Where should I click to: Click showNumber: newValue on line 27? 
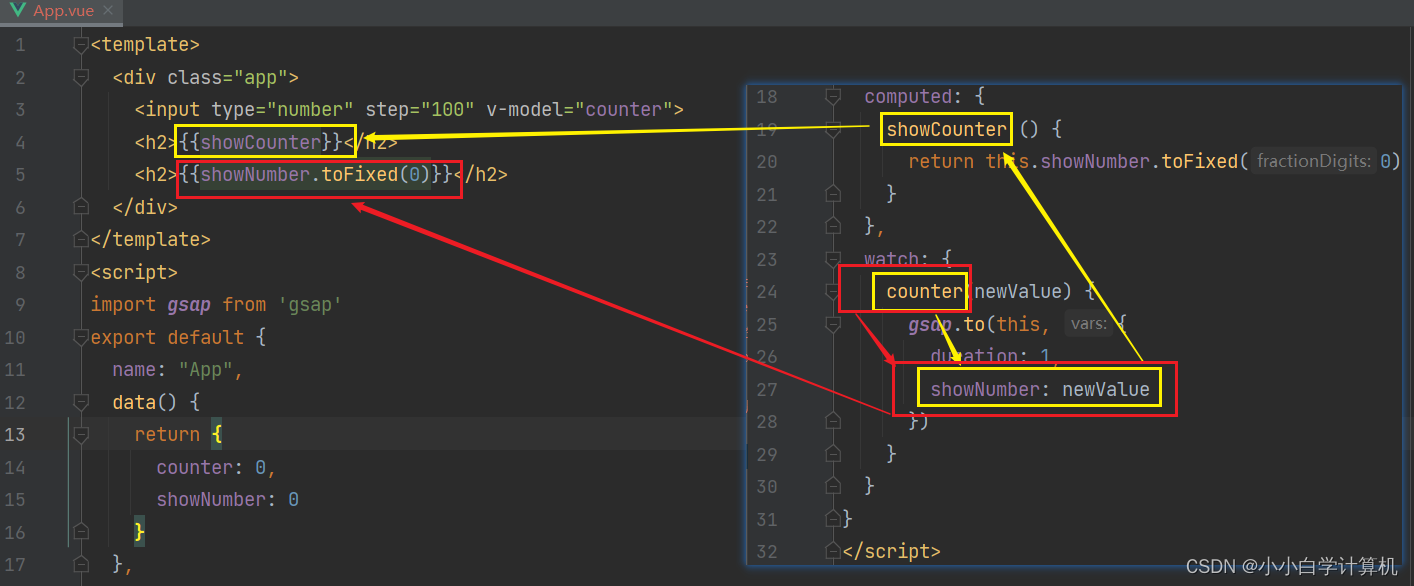click(1040, 389)
